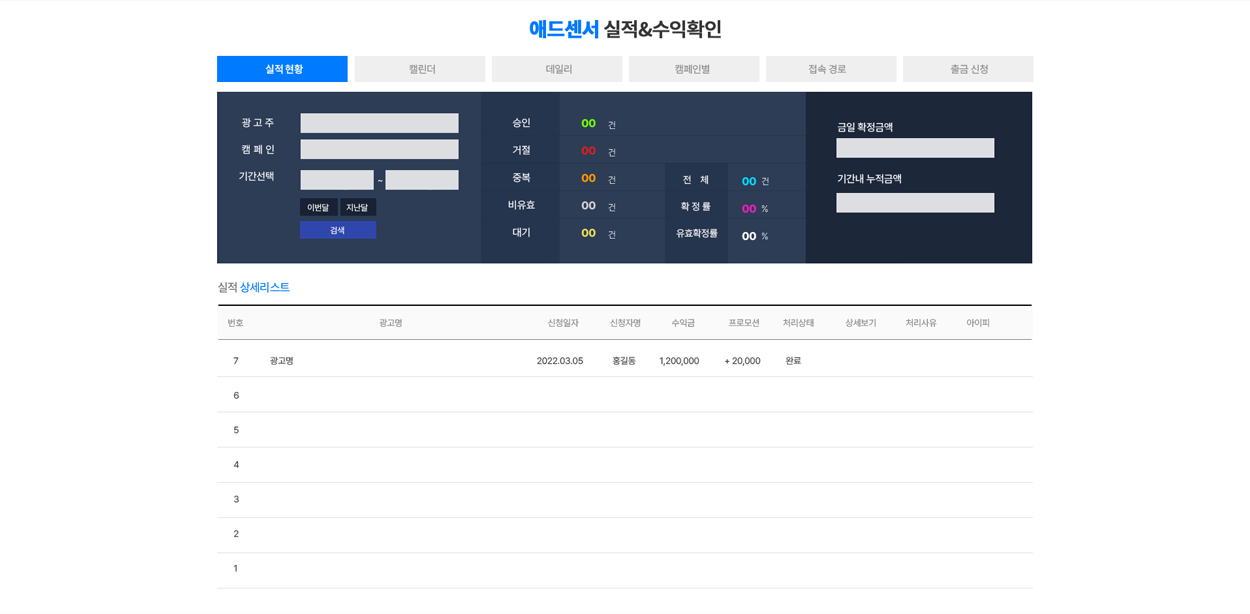Click the 기간내 누적금액 field
Viewport: 1250px width, 614px height.
[x=915, y=203]
